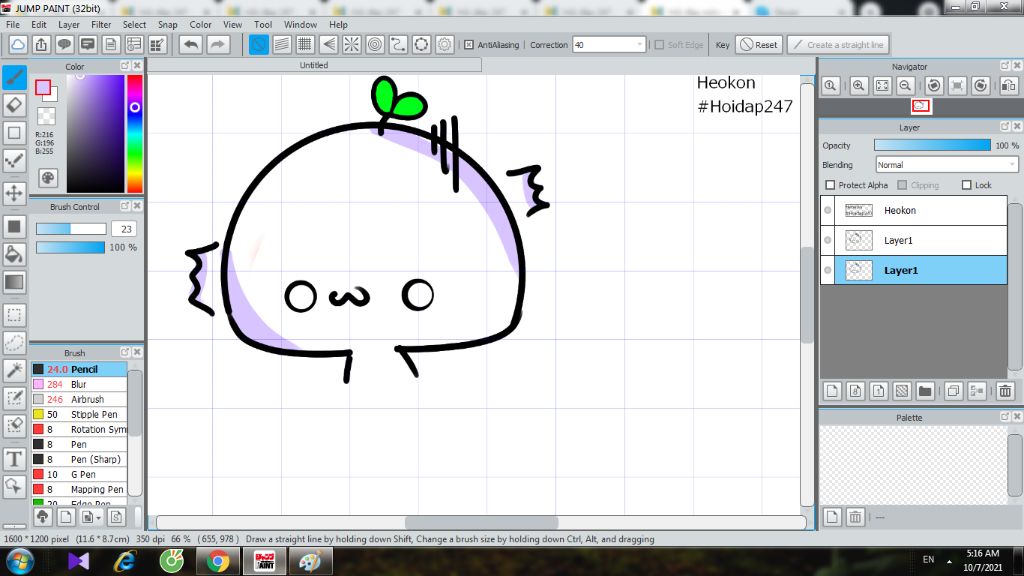Undock the Navigator panel
Image resolution: width=1024 pixels, height=576 pixels.
[x=1005, y=66]
